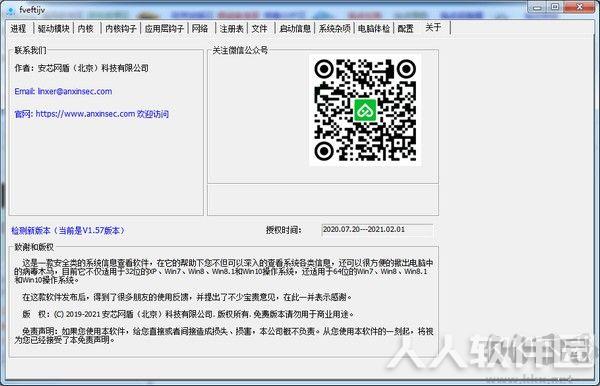Screen dimensions: 600x386
Task: Select the 内核 tab
Action: coord(86,29)
